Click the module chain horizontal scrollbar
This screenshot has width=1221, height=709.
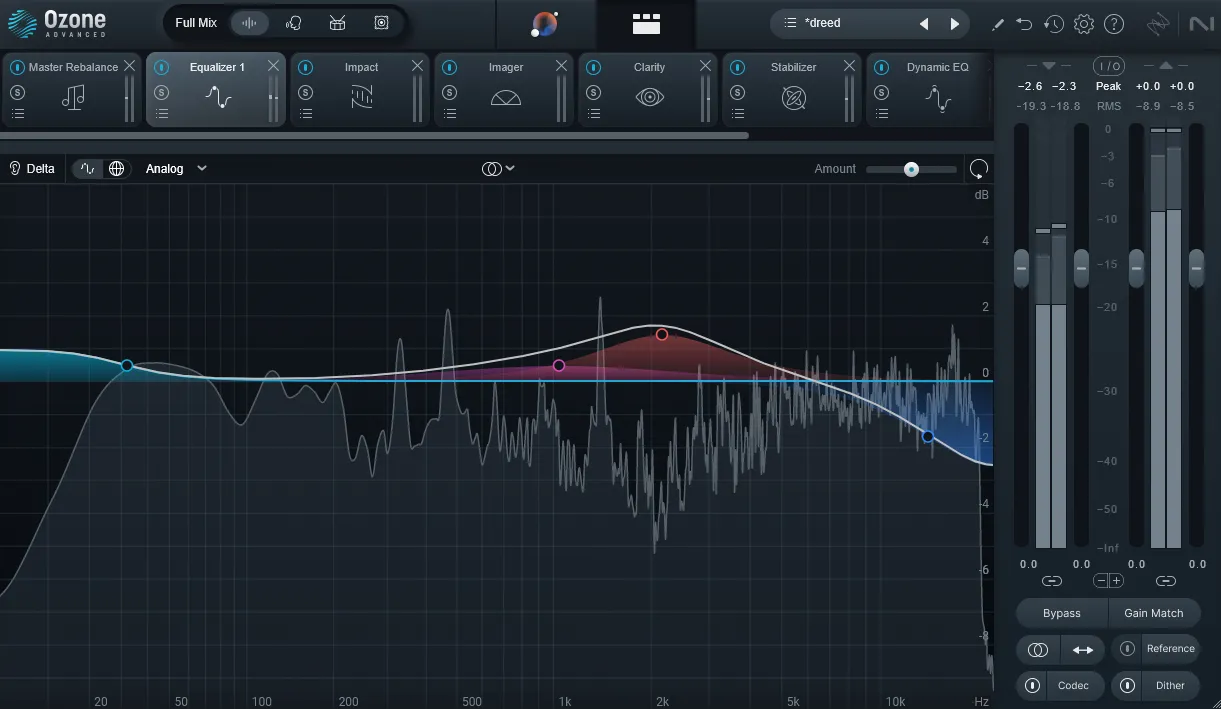click(374, 135)
